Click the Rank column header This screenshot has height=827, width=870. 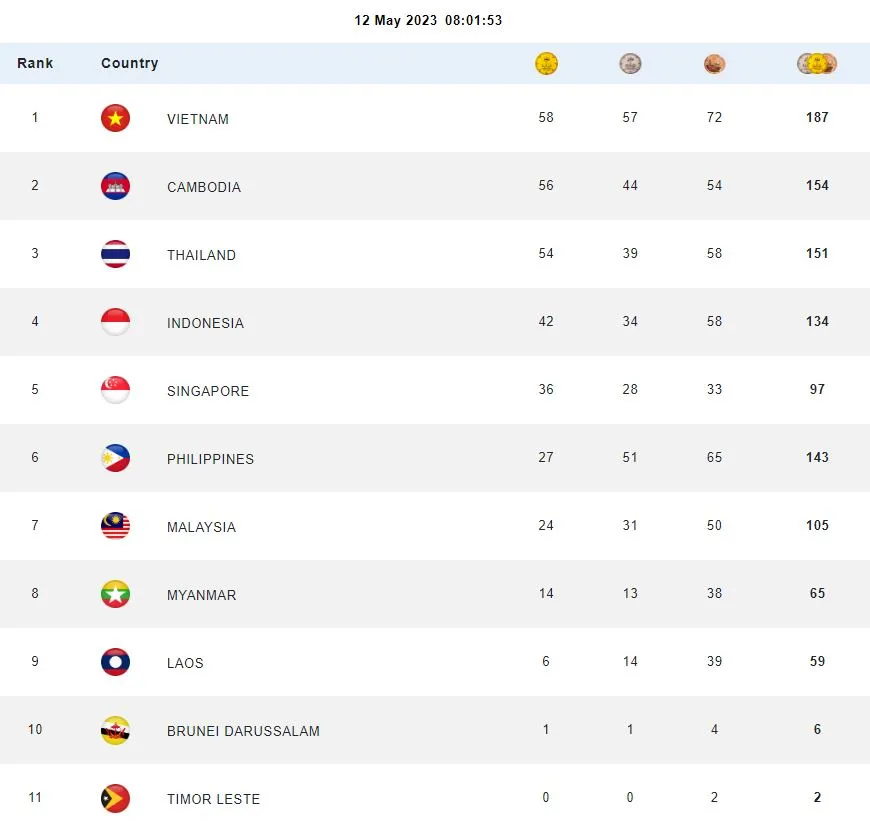coord(35,63)
